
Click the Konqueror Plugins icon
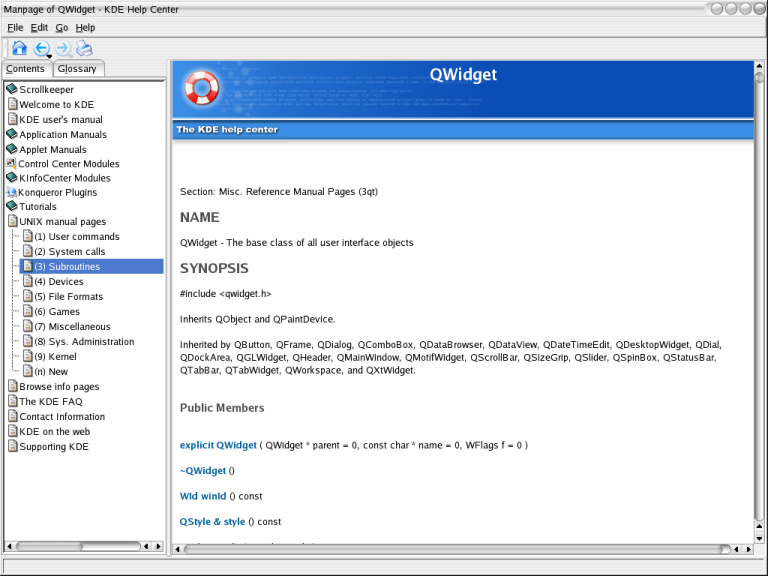pos(11,192)
